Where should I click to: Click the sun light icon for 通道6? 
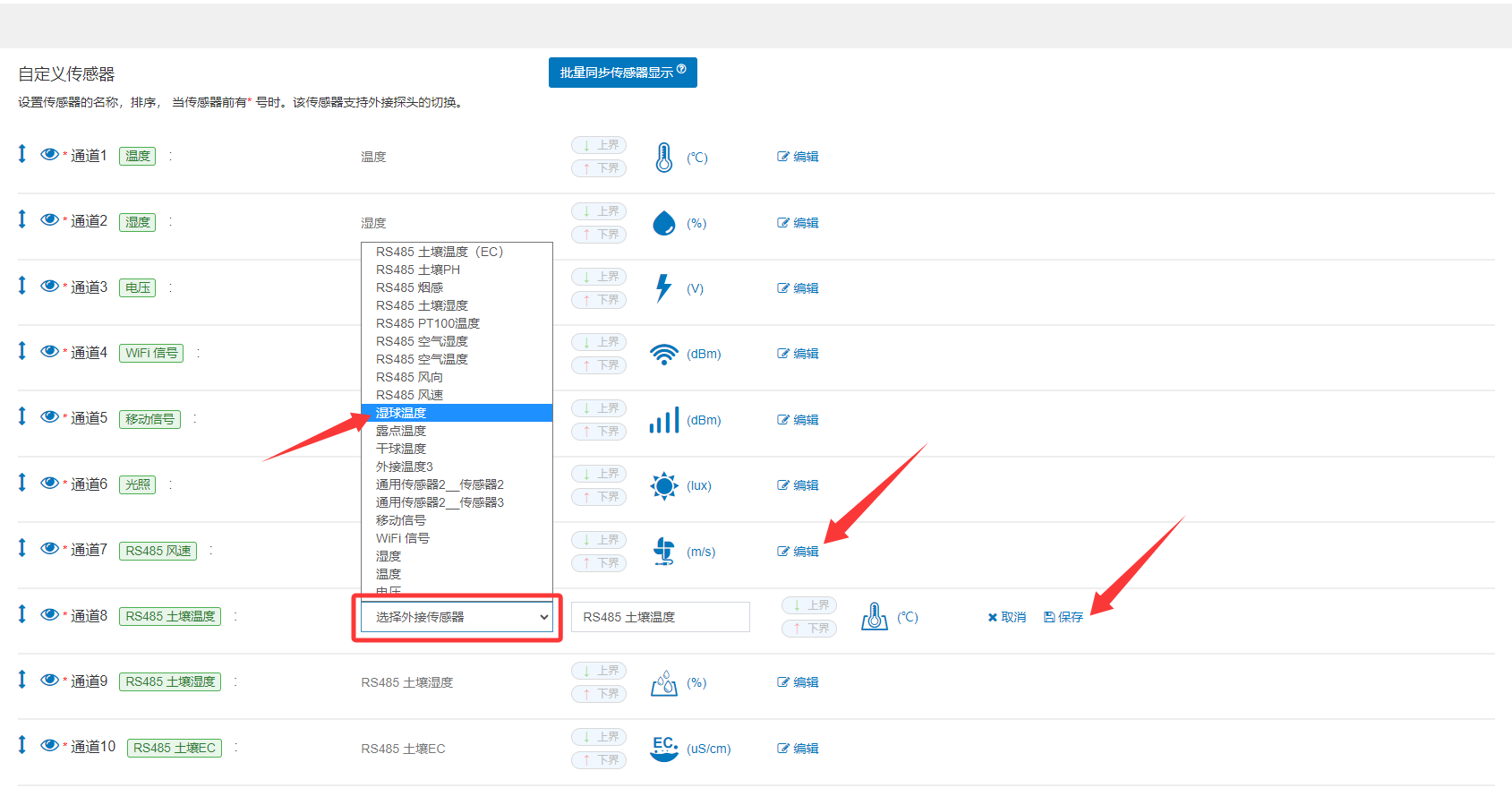(664, 485)
